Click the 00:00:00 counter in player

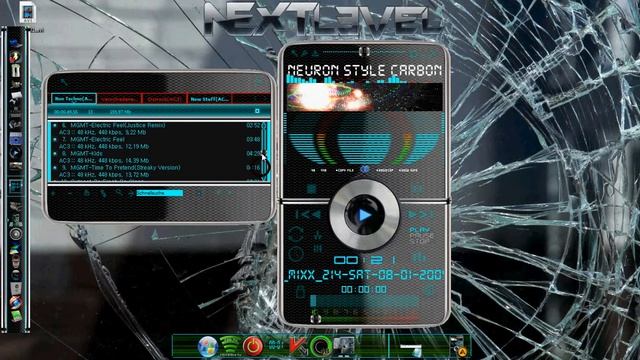pyautogui.click(x=364, y=289)
